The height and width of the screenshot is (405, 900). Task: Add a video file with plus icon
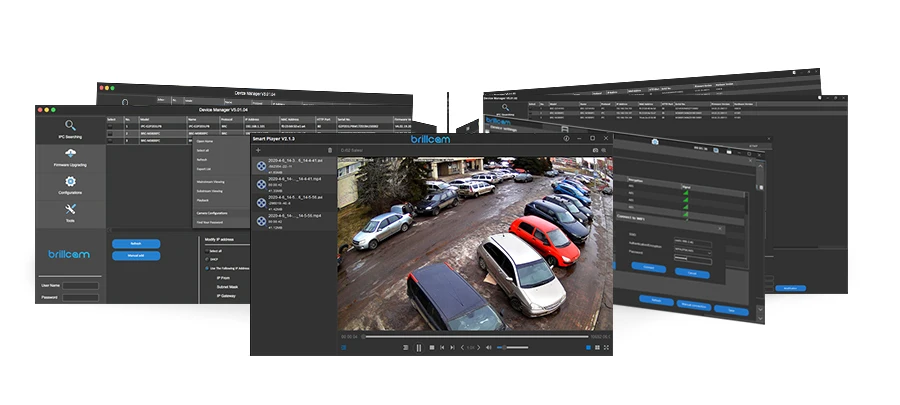(x=258, y=150)
